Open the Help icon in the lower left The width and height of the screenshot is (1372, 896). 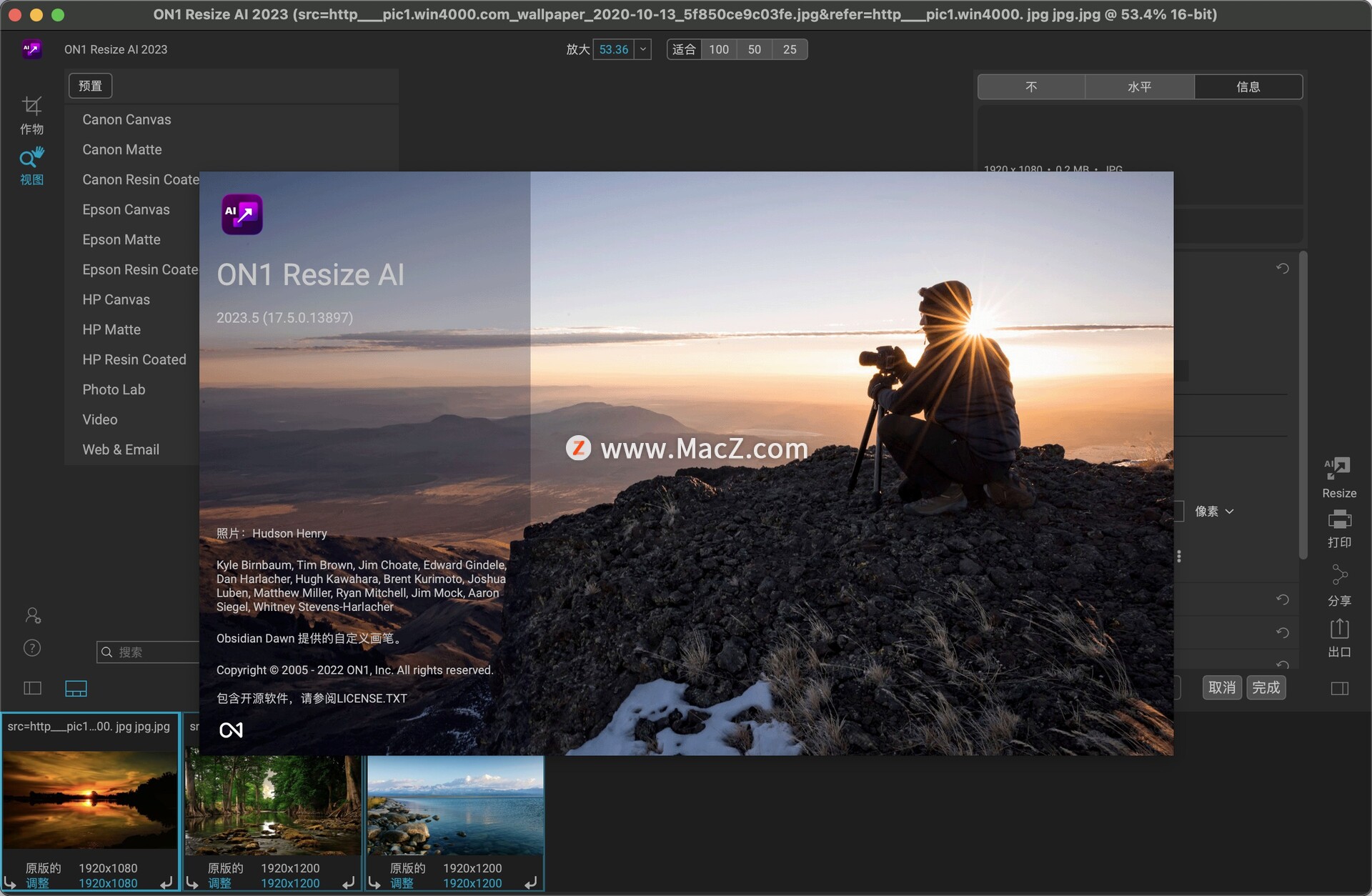[x=32, y=647]
